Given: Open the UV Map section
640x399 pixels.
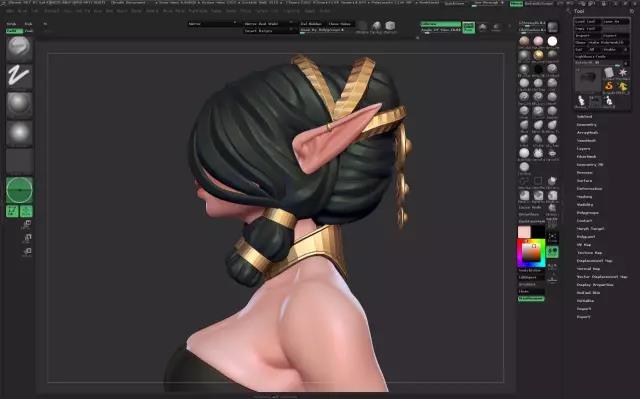Looking at the screenshot, I should [x=584, y=245].
